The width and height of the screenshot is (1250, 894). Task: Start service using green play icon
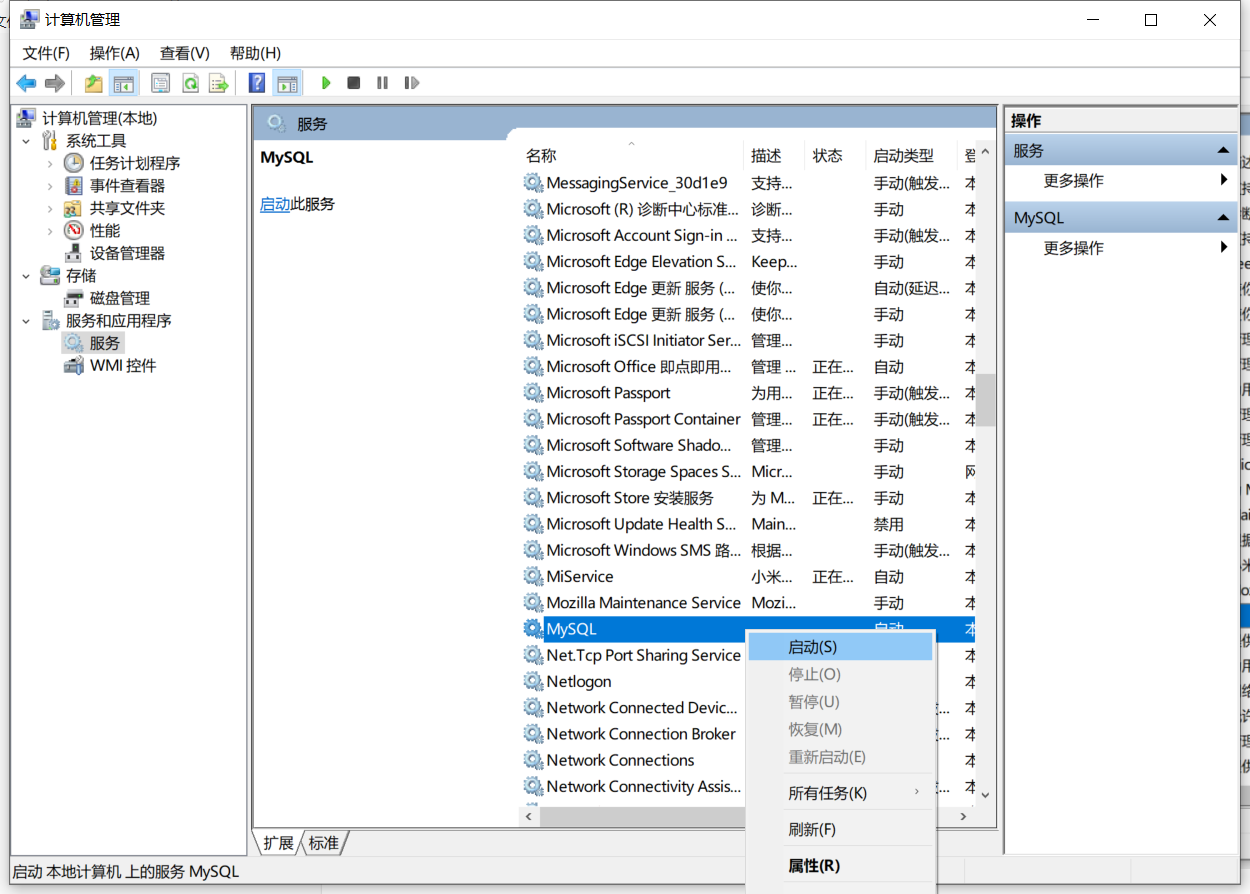click(x=325, y=83)
